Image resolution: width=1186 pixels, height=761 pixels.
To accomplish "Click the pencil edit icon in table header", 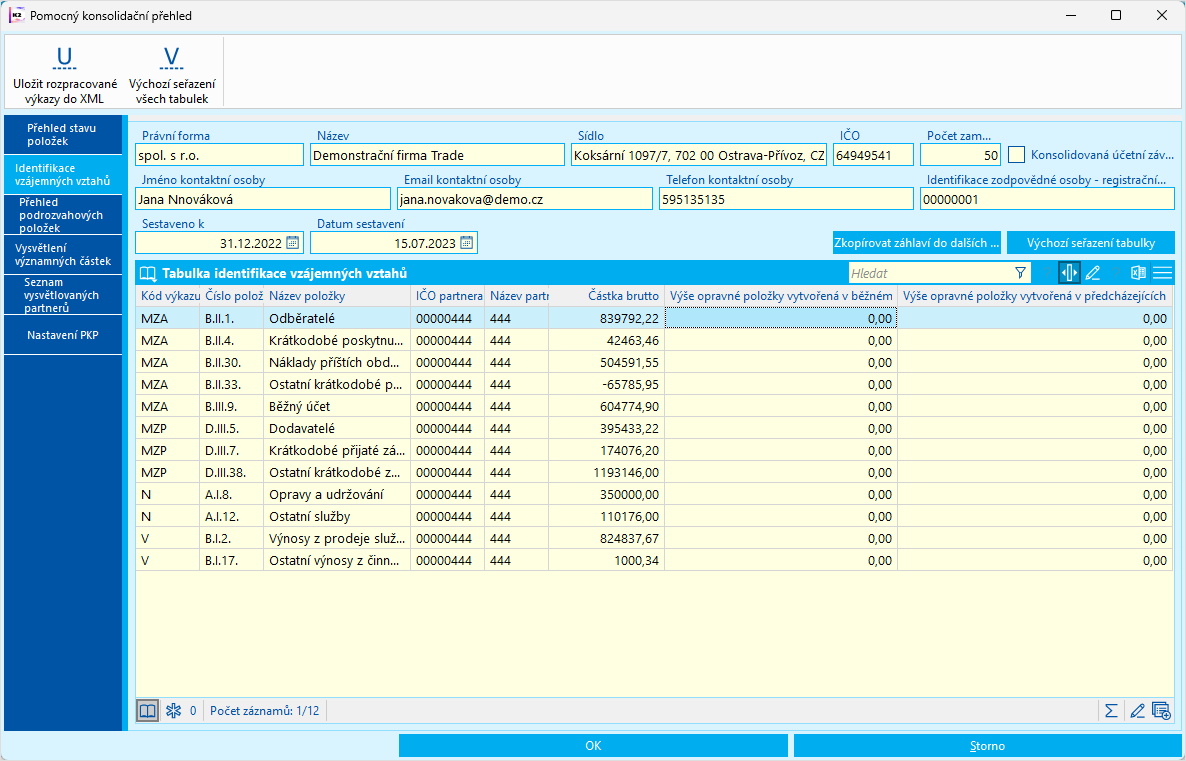I will point(1093,273).
